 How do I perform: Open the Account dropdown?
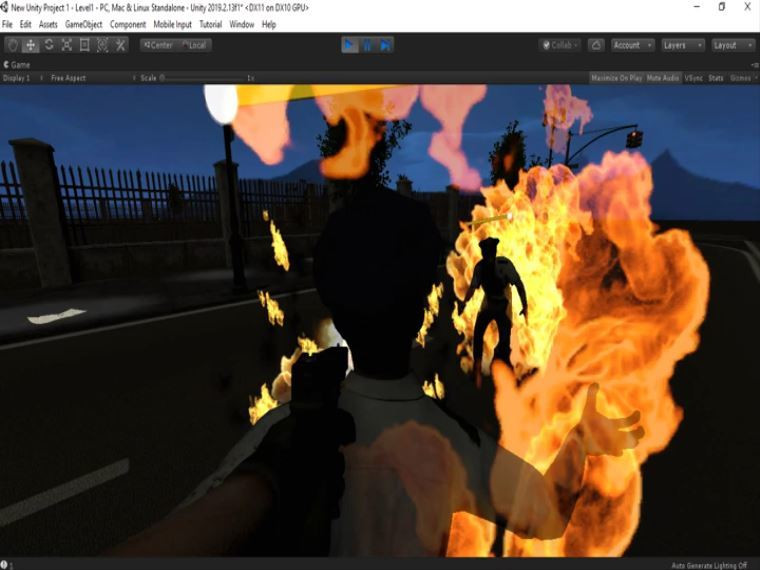pyautogui.click(x=633, y=45)
